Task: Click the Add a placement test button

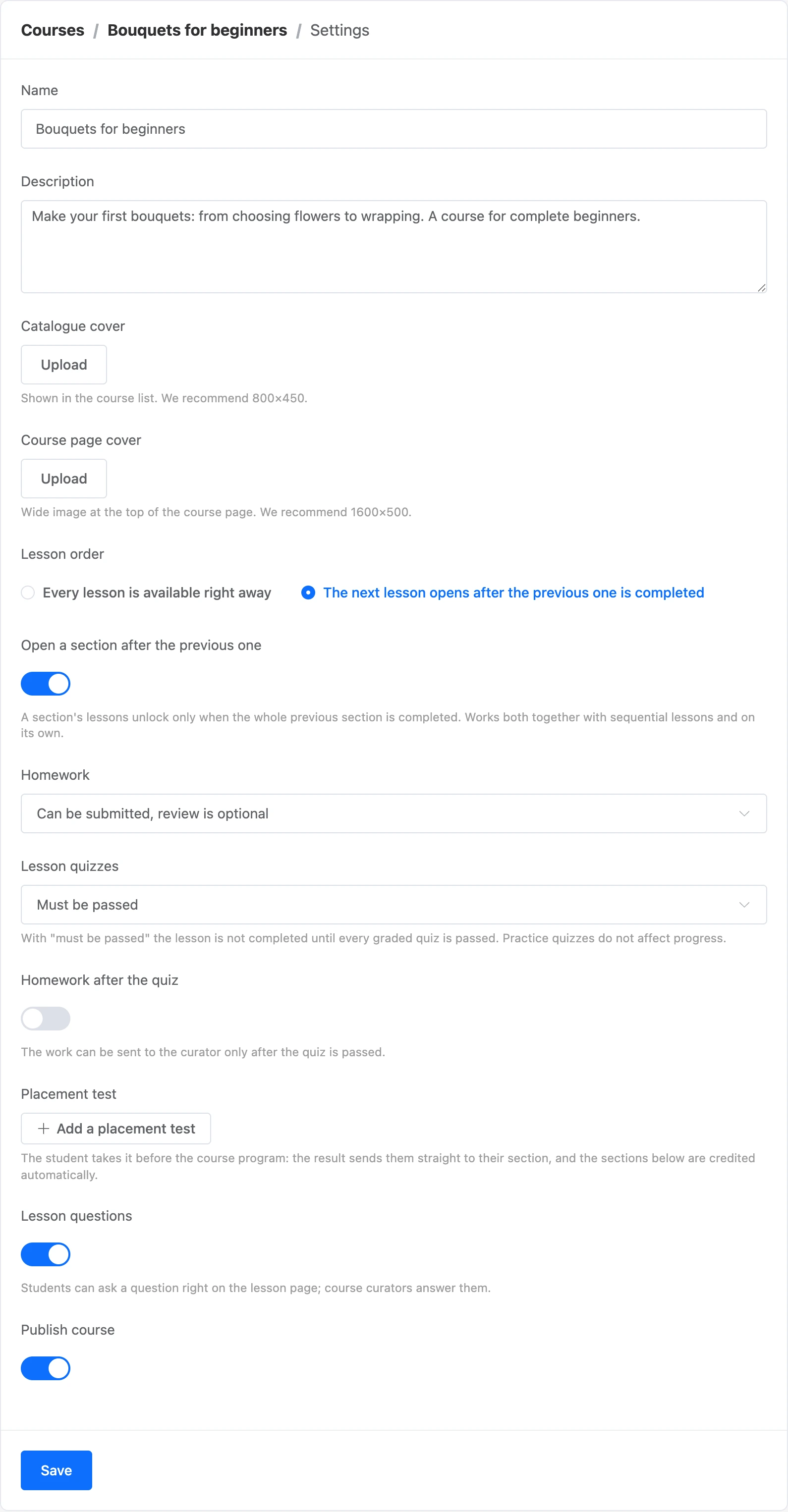Action: 115,1128
